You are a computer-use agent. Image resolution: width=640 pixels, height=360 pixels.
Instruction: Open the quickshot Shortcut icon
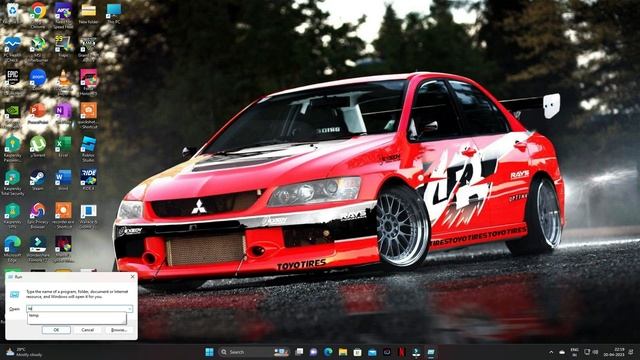pos(88,115)
